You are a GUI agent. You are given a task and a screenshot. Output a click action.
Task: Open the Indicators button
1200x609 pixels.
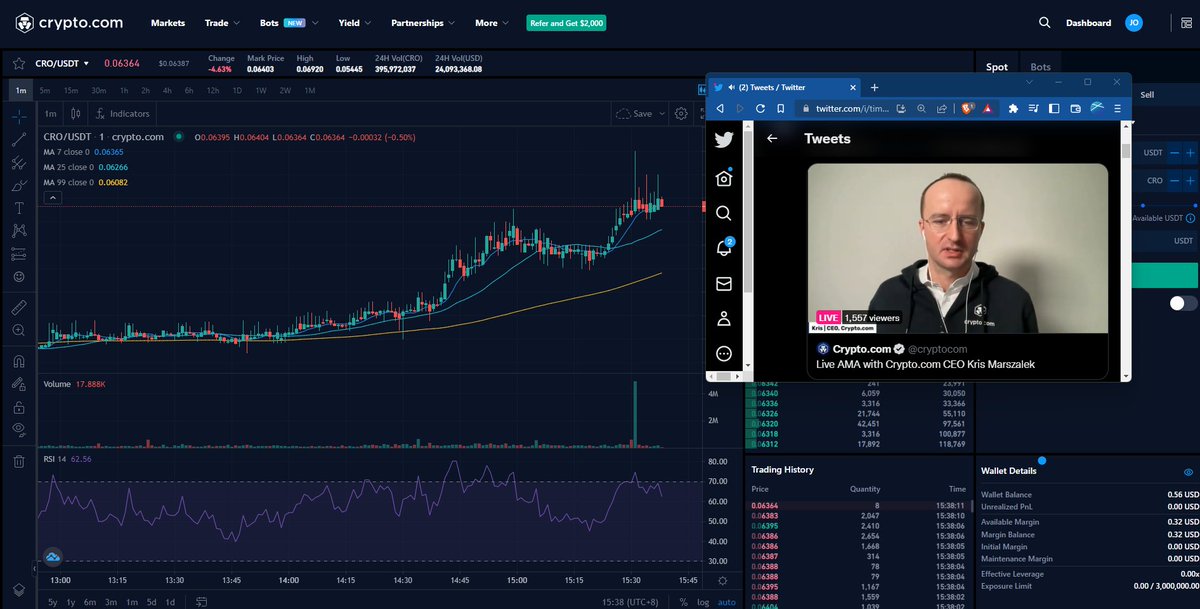pyautogui.click(x=122, y=114)
